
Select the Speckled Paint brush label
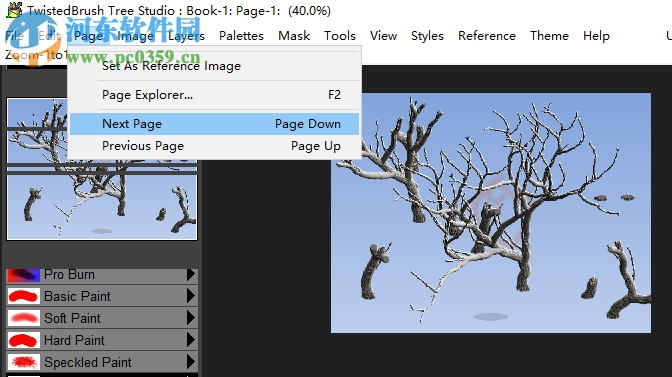(x=88, y=362)
